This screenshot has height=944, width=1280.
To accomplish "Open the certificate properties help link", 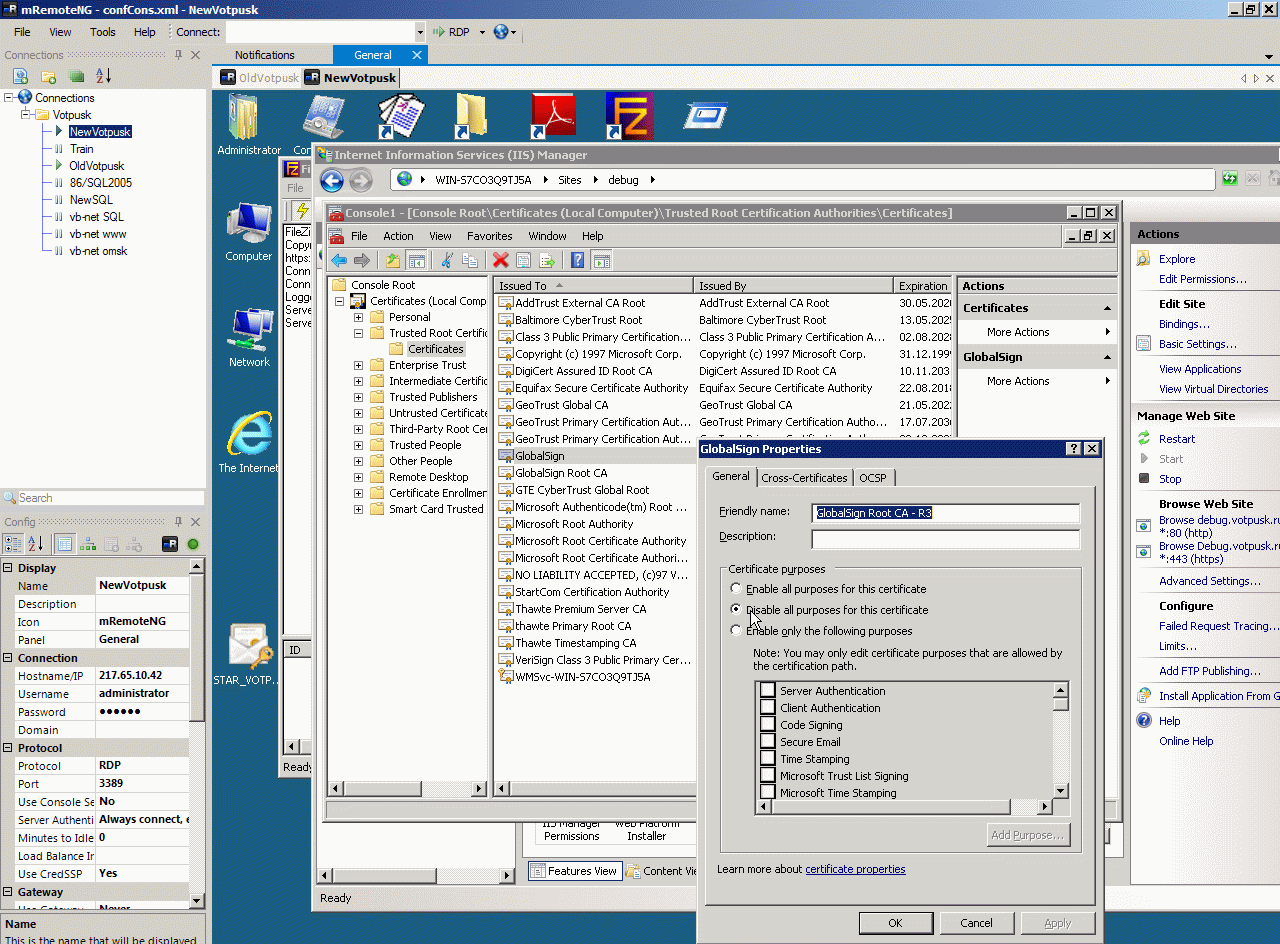I will pyautogui.click(x=855, y=869).
